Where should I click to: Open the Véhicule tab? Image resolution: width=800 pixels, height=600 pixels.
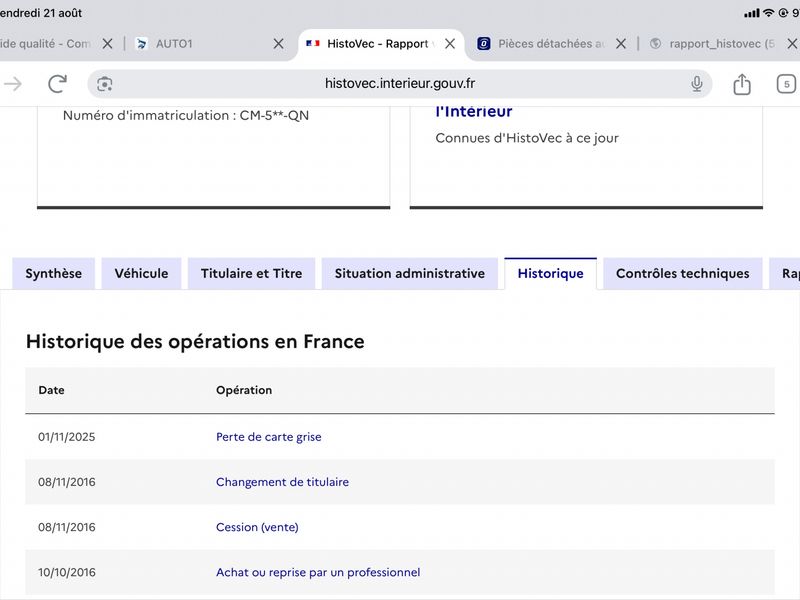pyautogui.click(x=141, y=273)
